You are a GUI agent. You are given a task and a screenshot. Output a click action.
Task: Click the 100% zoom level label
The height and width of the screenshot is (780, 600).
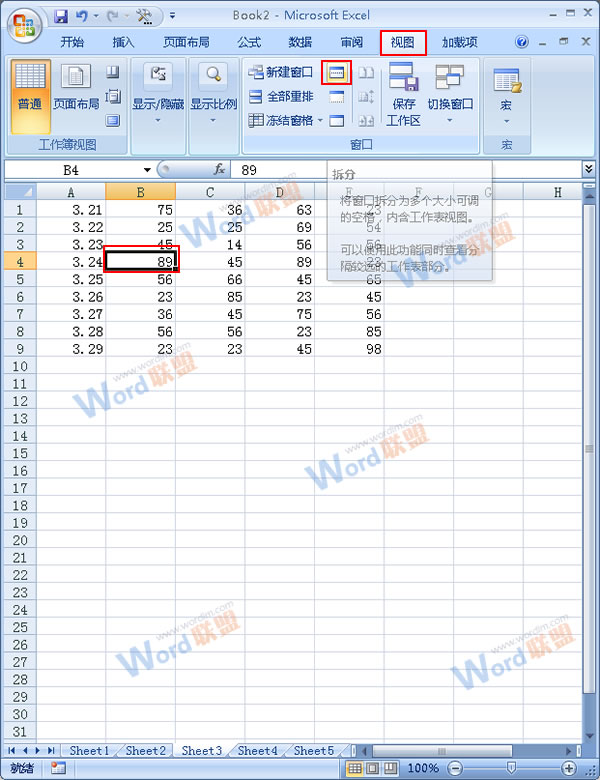[423, 768]
